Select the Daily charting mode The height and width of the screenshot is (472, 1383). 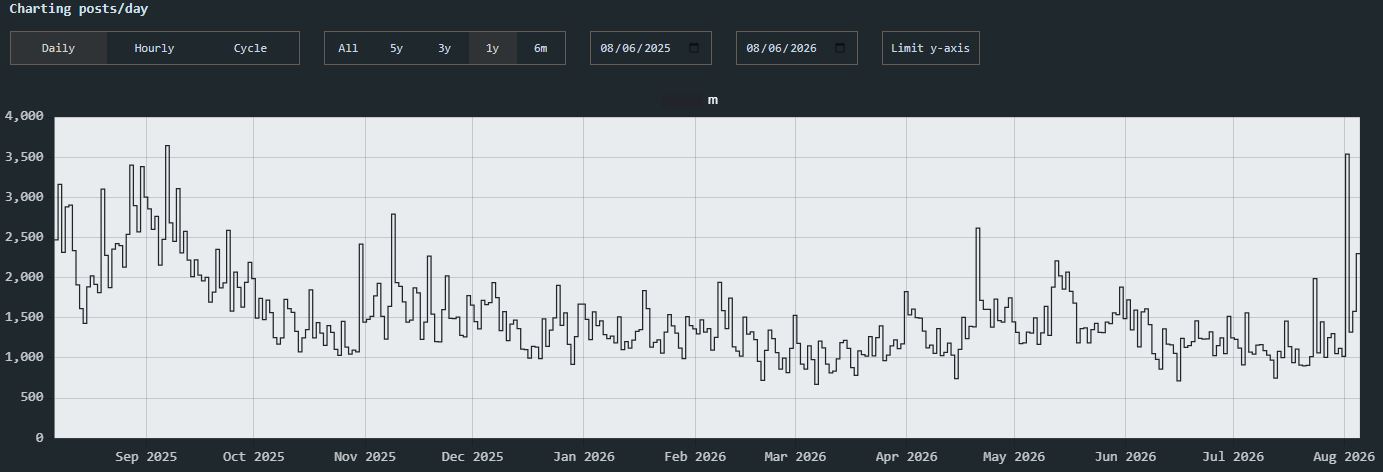[58, 48]
